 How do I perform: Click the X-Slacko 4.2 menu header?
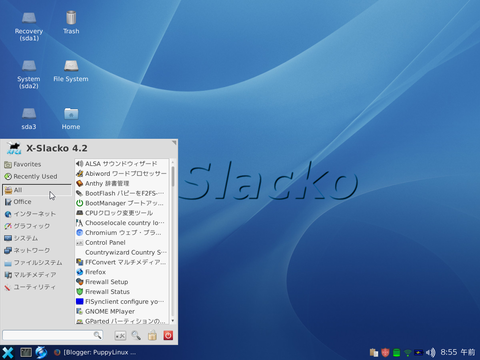tap(57, 148)
